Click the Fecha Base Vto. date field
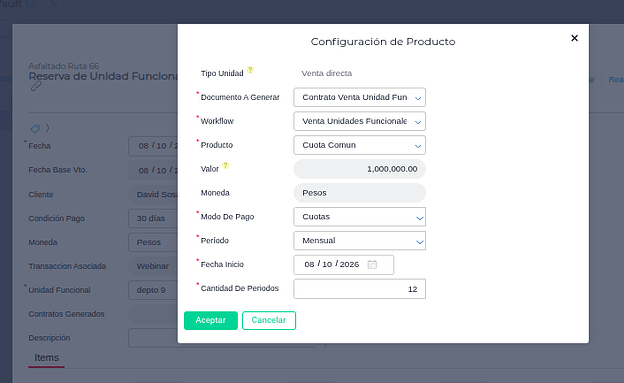Screen dimensions: 624x383 pos(153,170)
